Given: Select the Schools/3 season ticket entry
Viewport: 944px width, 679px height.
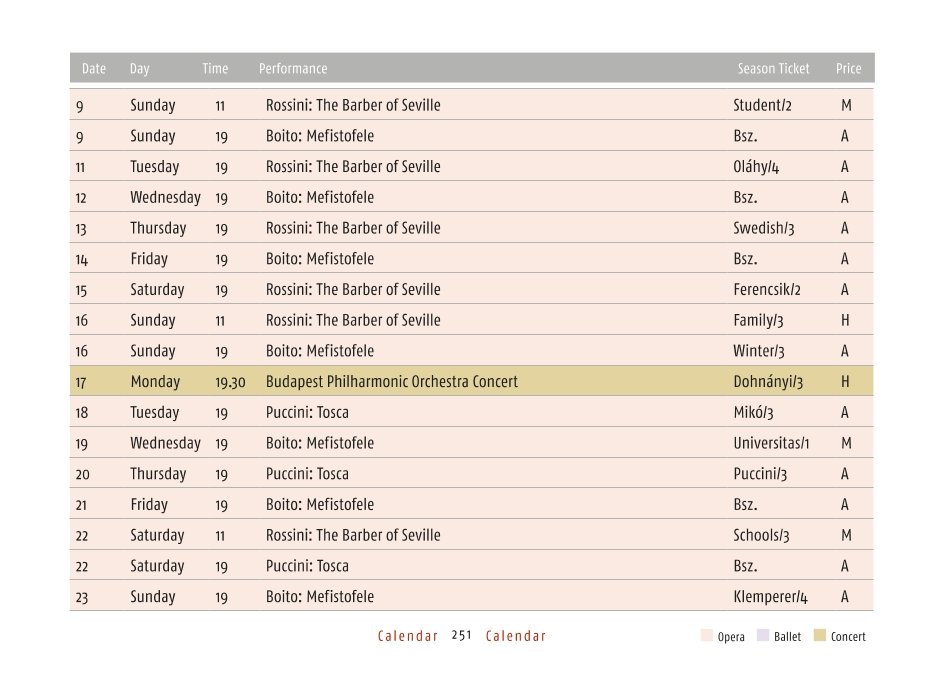Looking at the screenshot, I should [761, 535].
